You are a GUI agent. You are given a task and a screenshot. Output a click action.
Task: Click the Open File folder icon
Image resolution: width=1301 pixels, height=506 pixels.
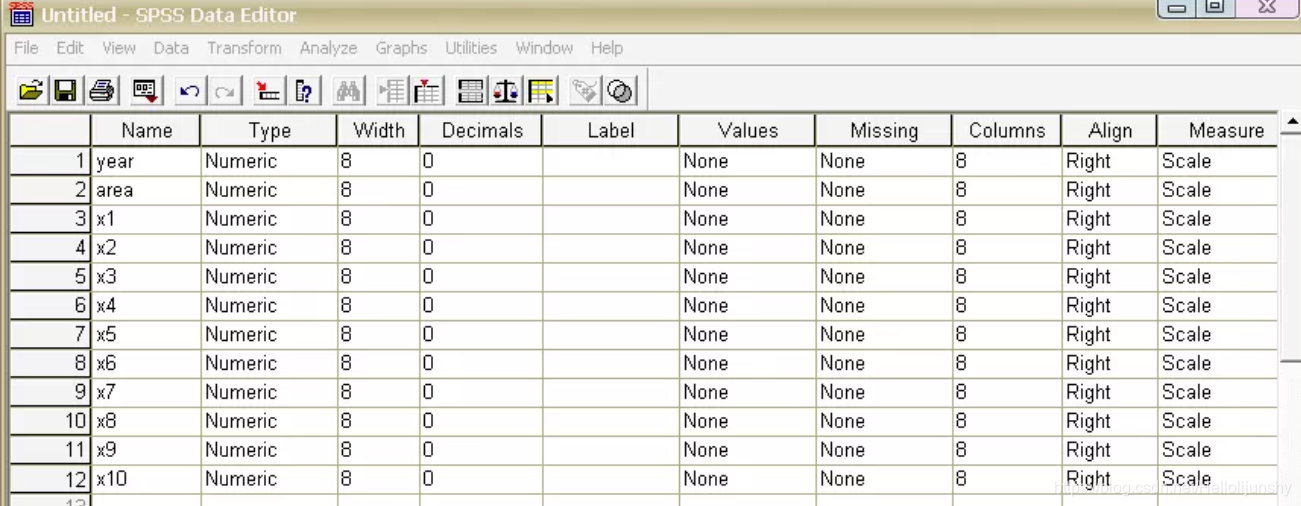pyautogui.click(x=31, y=92)
